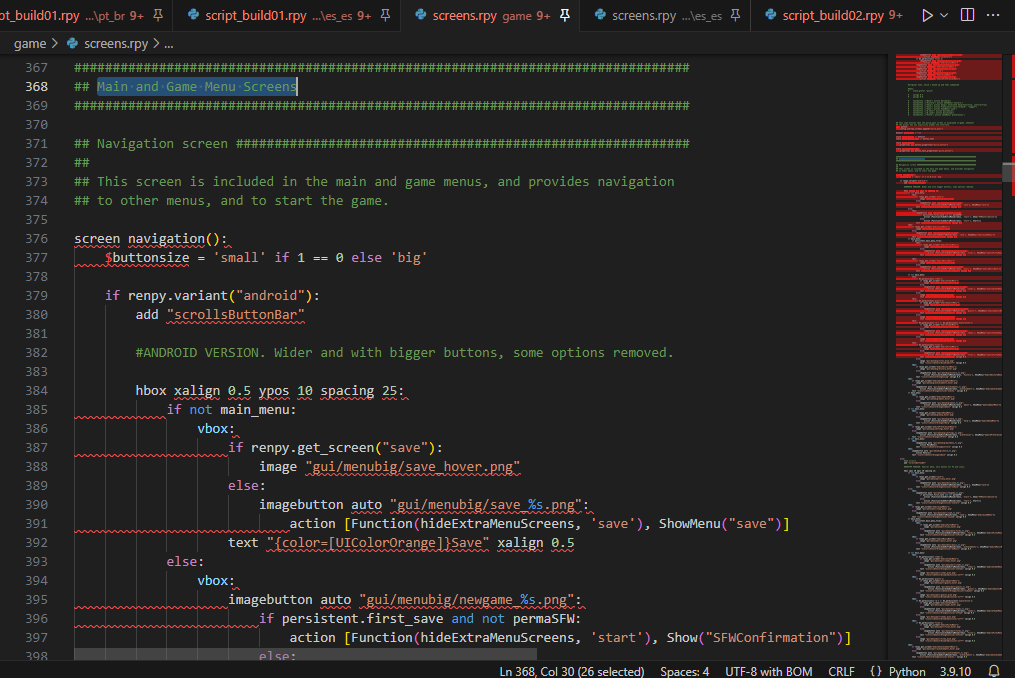Click the ShowMenu("save") call

tap(720, 523)
